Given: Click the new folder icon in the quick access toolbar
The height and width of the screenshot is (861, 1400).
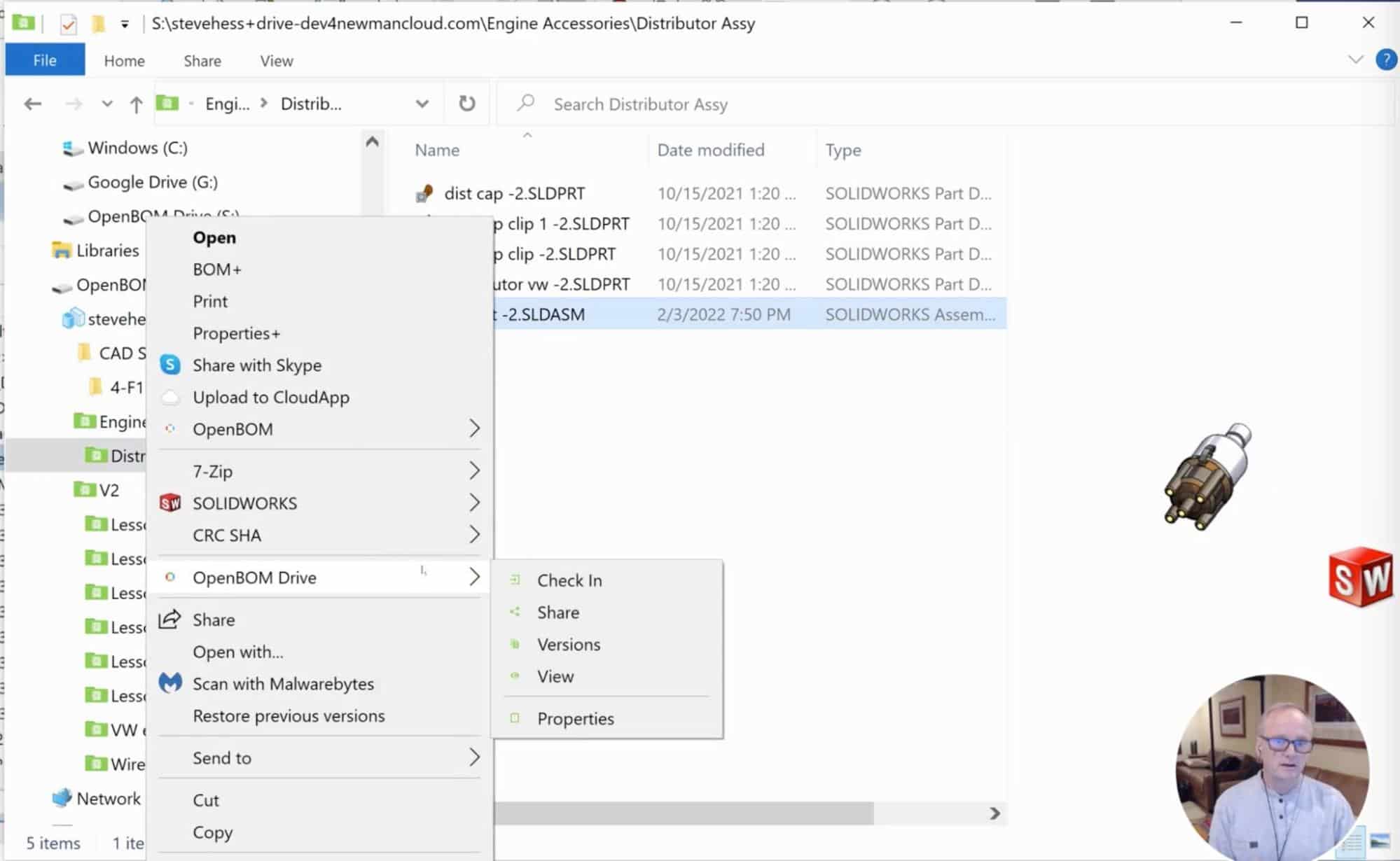Looking at the screenshot, I should pos(98,24).
